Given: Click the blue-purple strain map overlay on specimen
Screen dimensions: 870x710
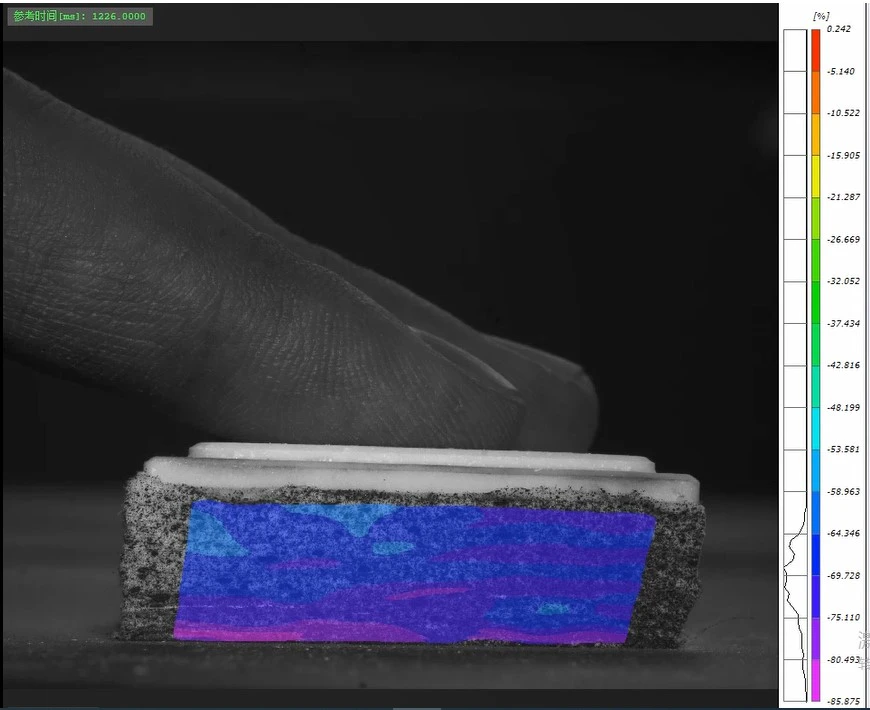Looking at the screenshot, I should tap(415, 572).
